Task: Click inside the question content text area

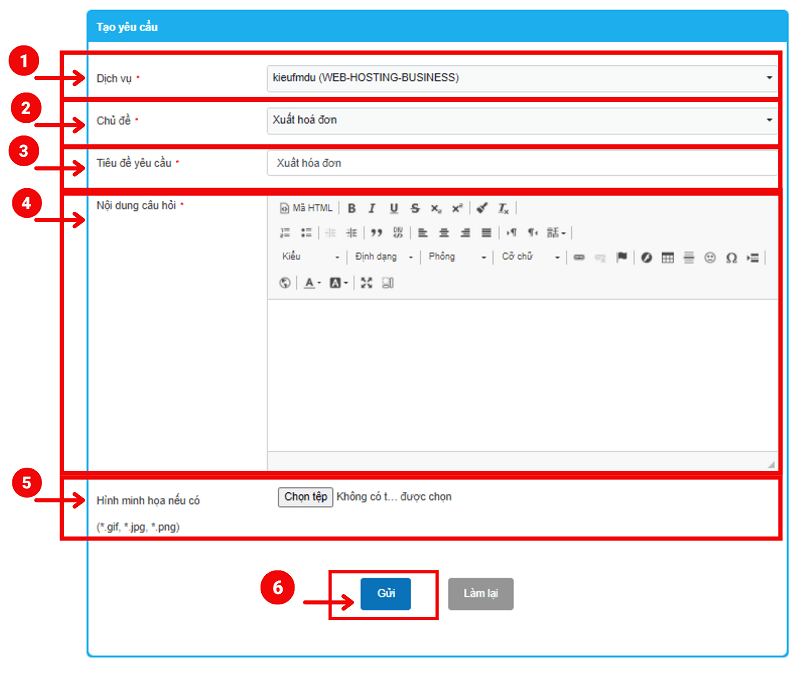Action: (522, 375)
